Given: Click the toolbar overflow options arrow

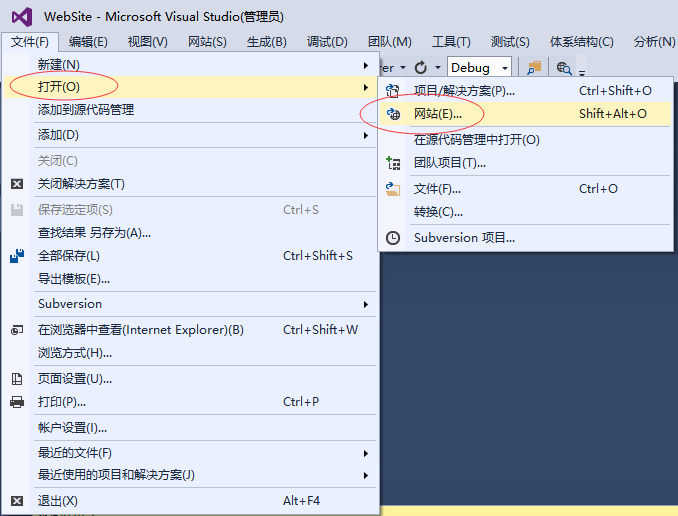Looking at the screenshot, I should tap(582, 72).
